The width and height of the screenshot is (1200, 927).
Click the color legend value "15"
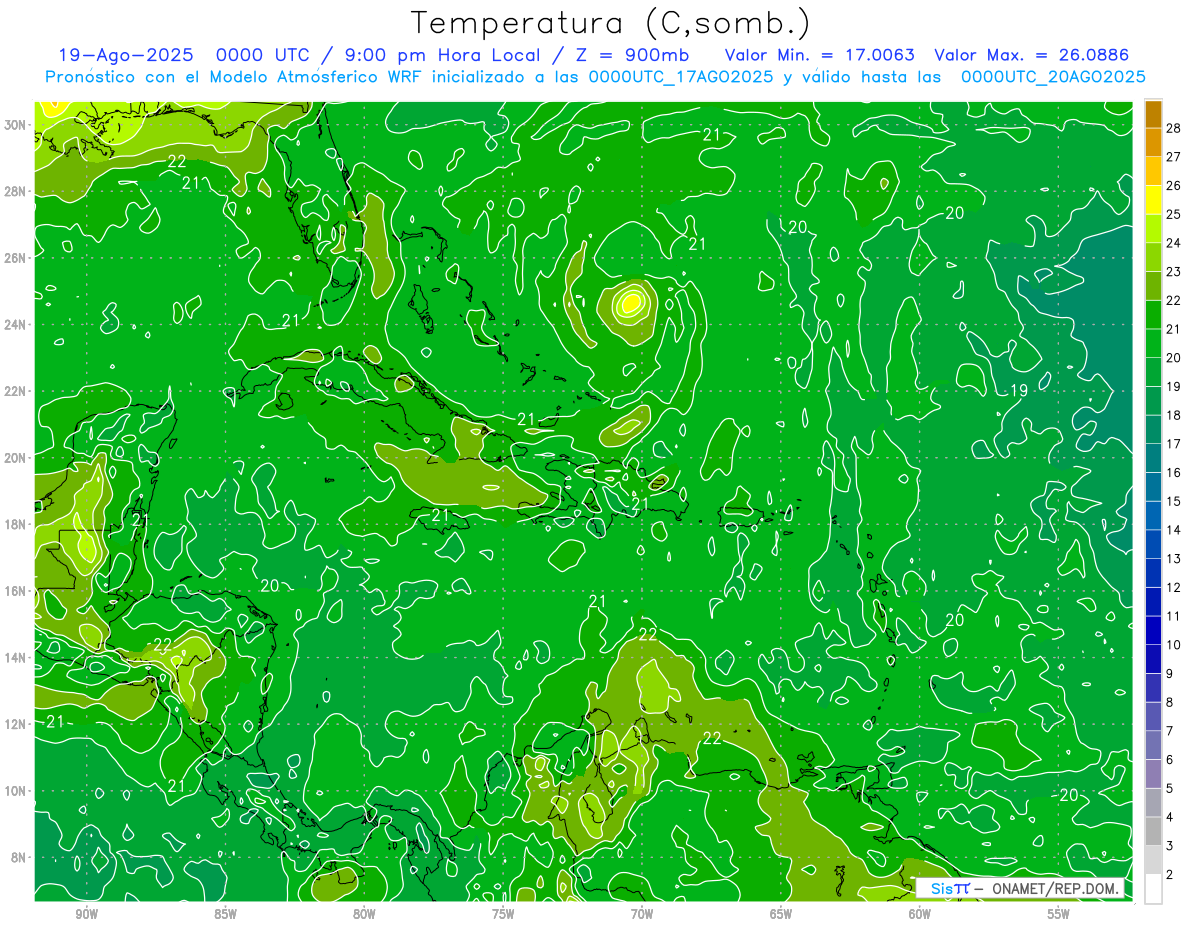pos(1174,502)
